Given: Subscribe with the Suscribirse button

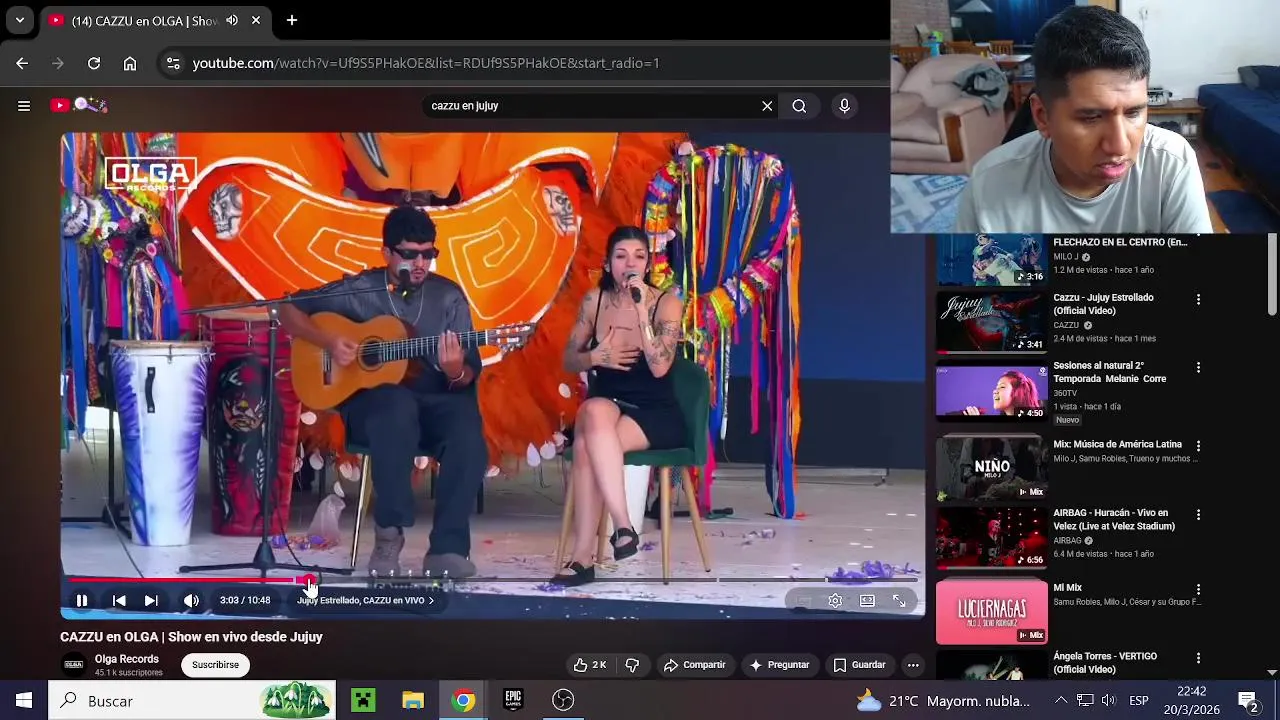Looking at the screenshot, I should pyautogui.click(x=215, y=665).
